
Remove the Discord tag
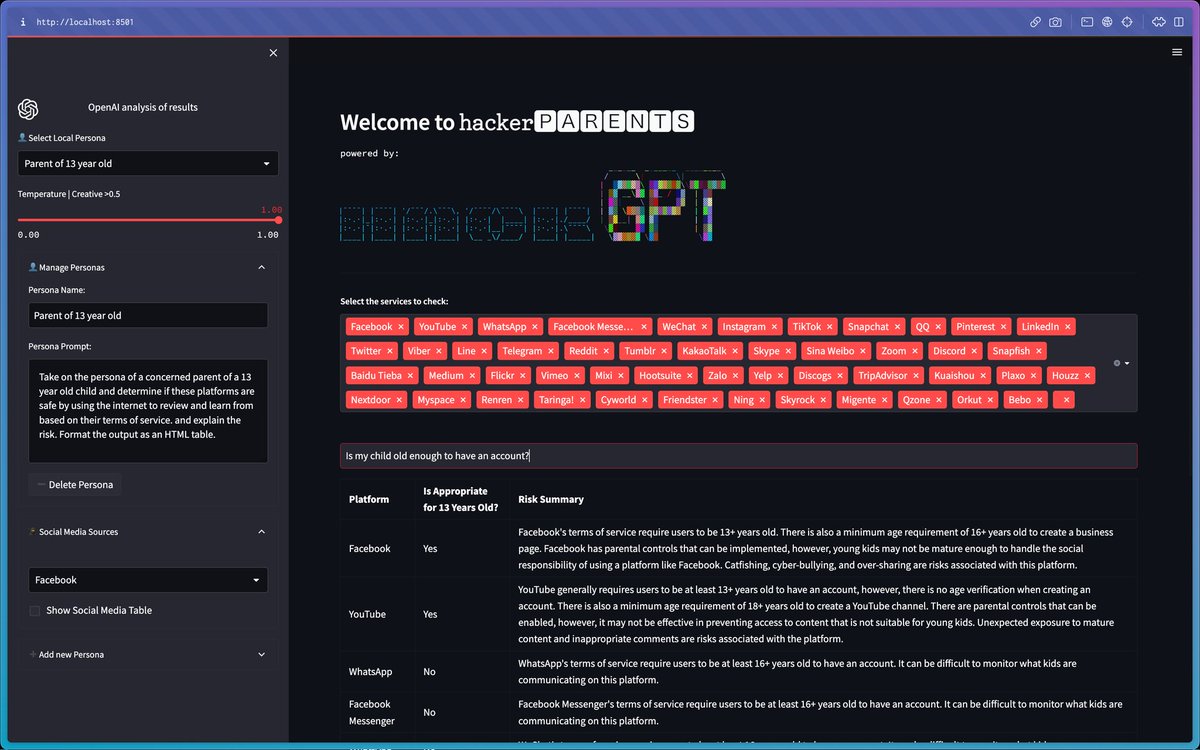point(975,351)
